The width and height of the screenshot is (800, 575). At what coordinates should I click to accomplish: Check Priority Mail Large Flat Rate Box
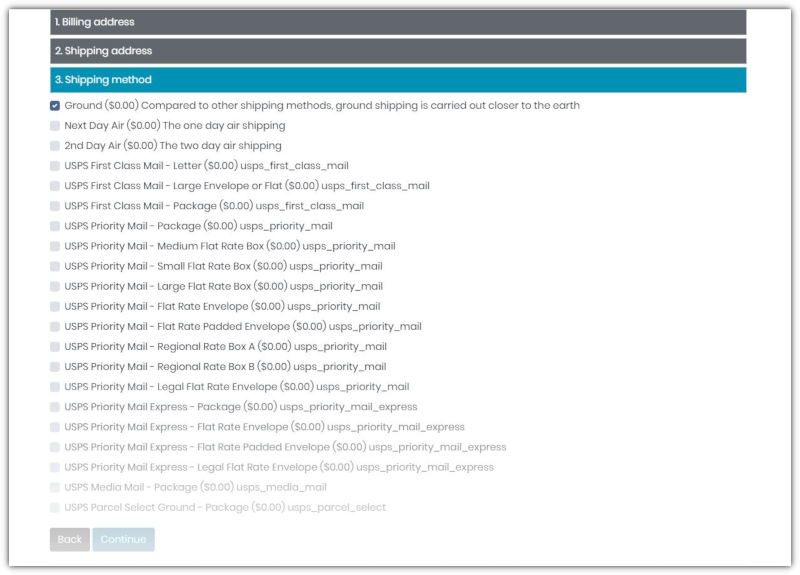point(55,286)
